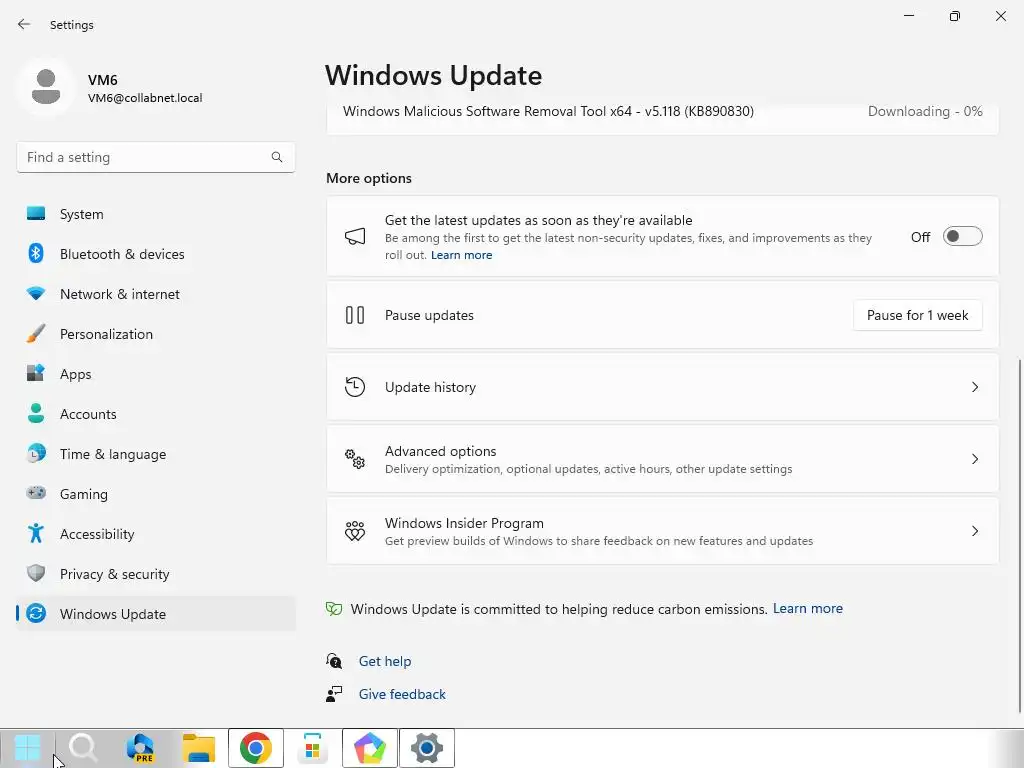Click the Accessibility figure icon
Screen dimensions: 1024x768
[36, 534]
